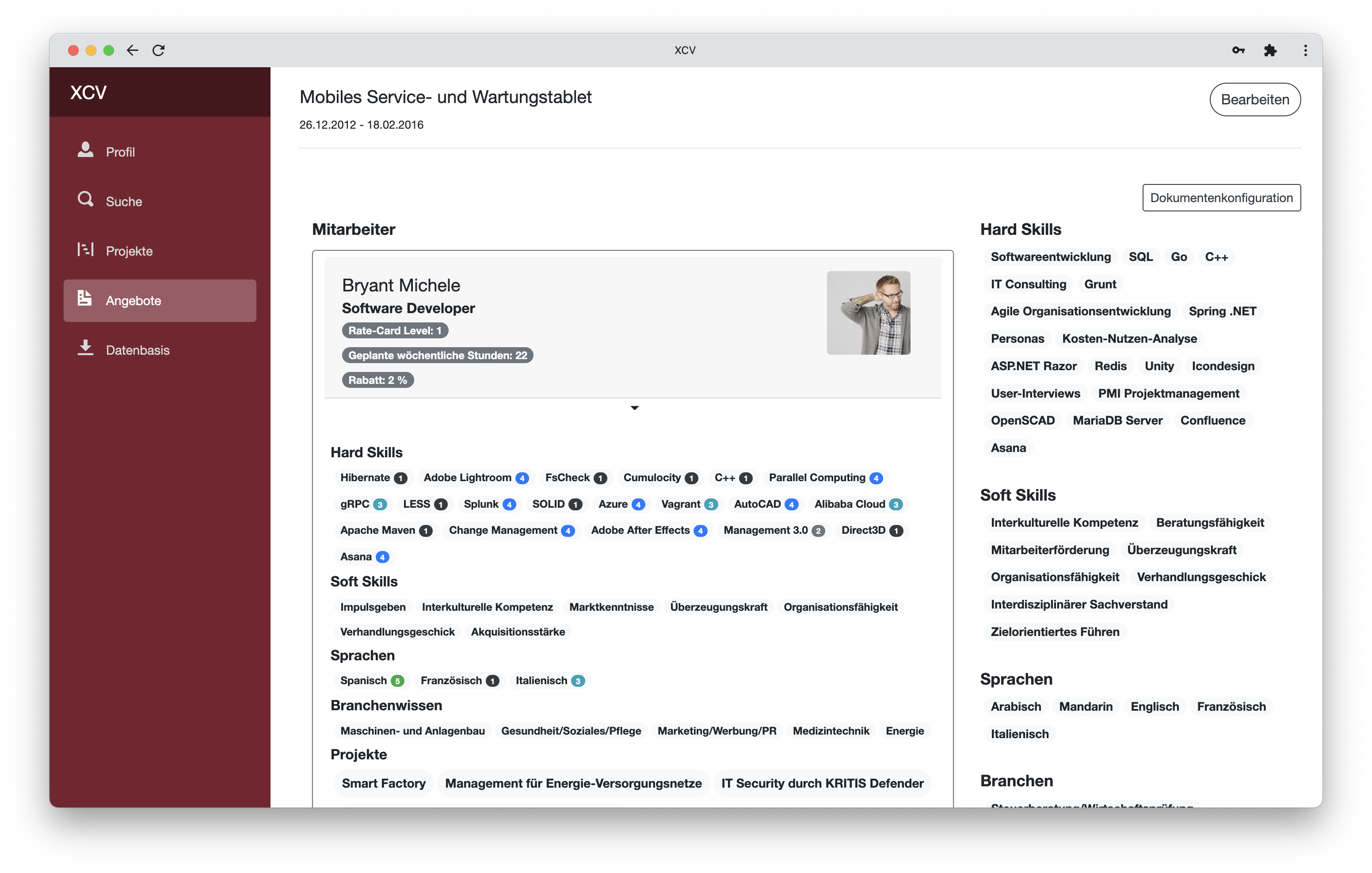Click the Suche magnifier icon
This screenshot has height=873, width=1372.
85,199
